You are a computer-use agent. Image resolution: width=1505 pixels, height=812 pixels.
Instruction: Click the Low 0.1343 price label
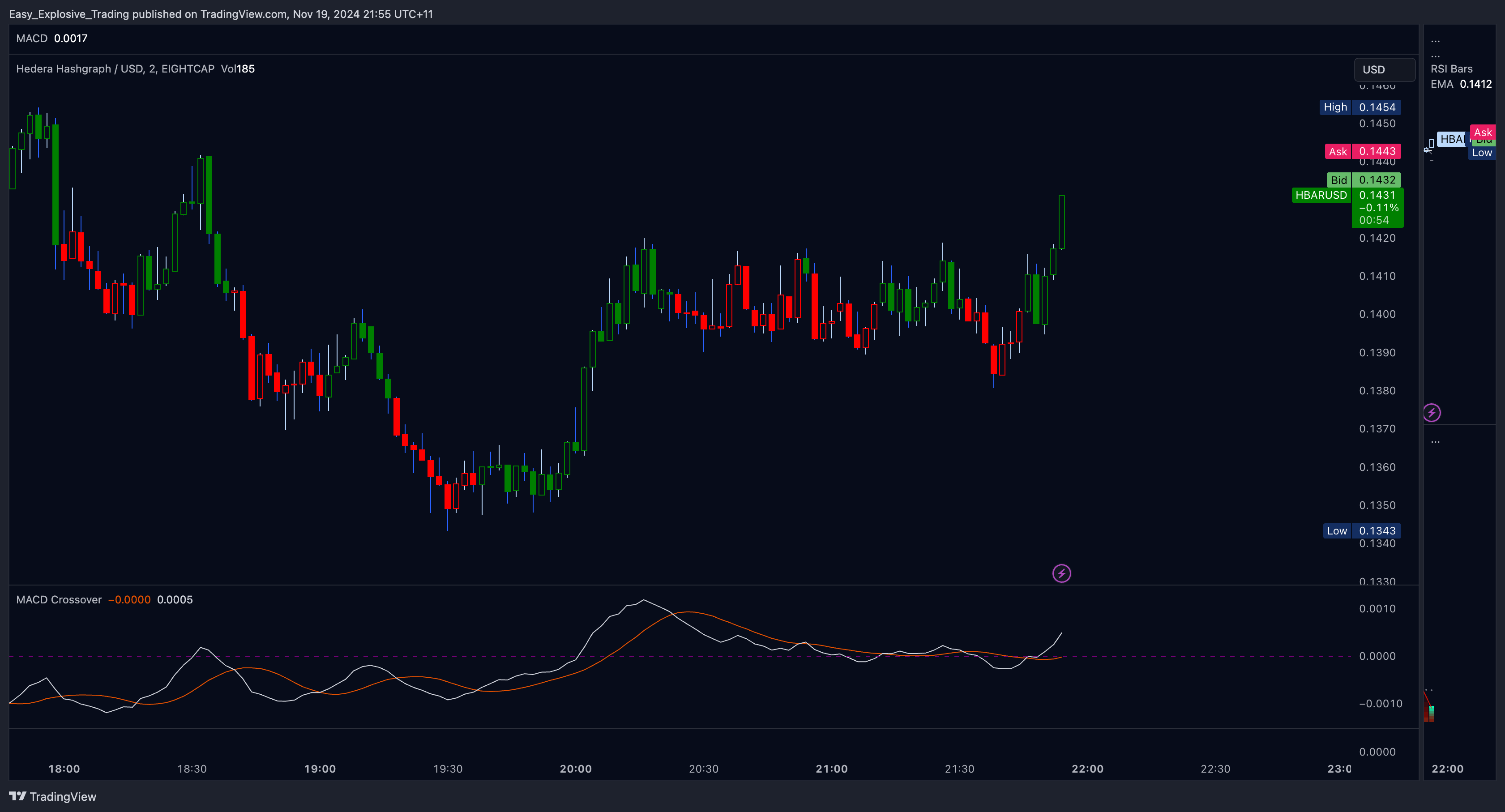click(x=1362, y=531)
